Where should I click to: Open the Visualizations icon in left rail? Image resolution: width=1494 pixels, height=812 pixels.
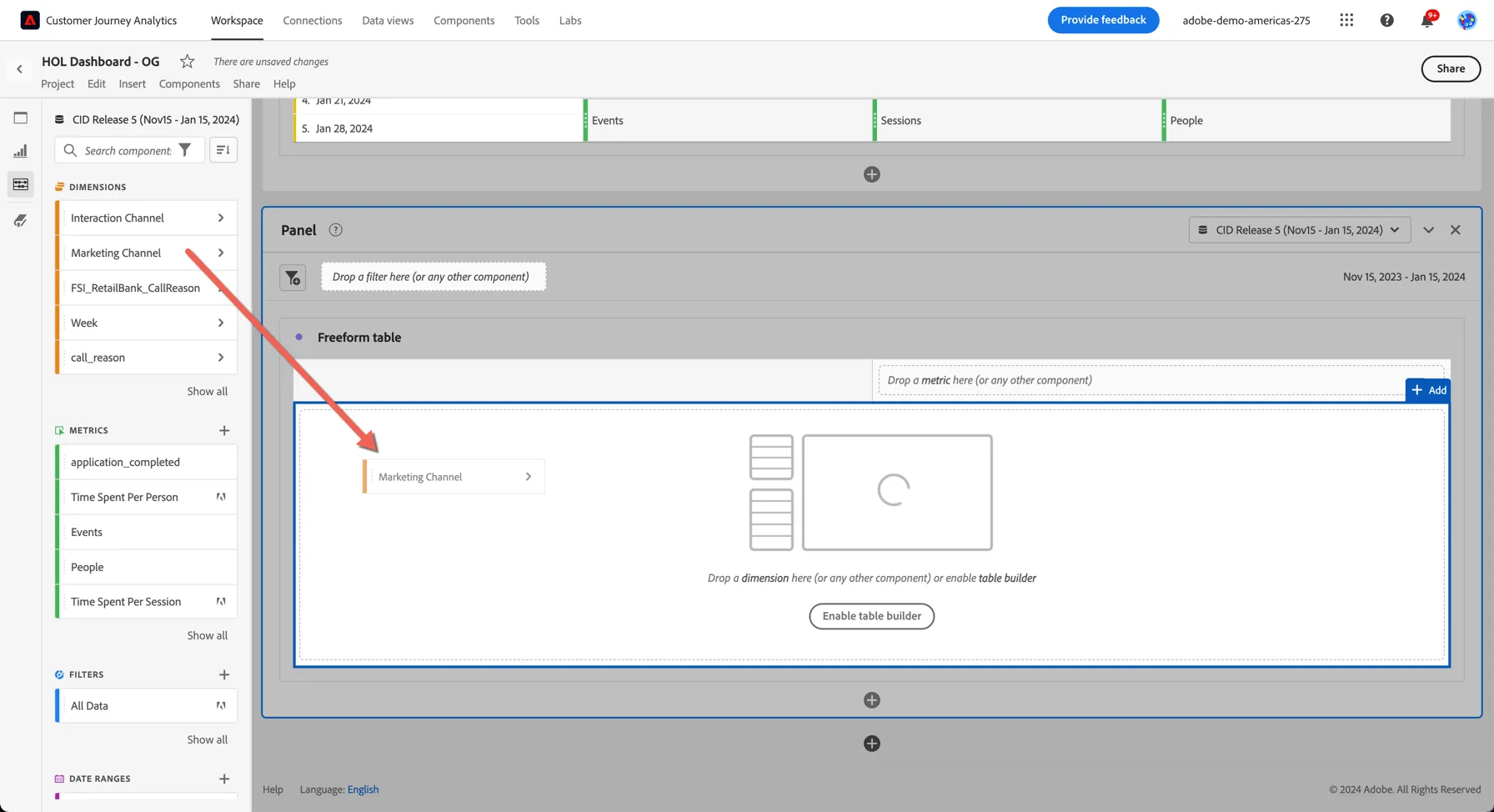tap(21, 151)
